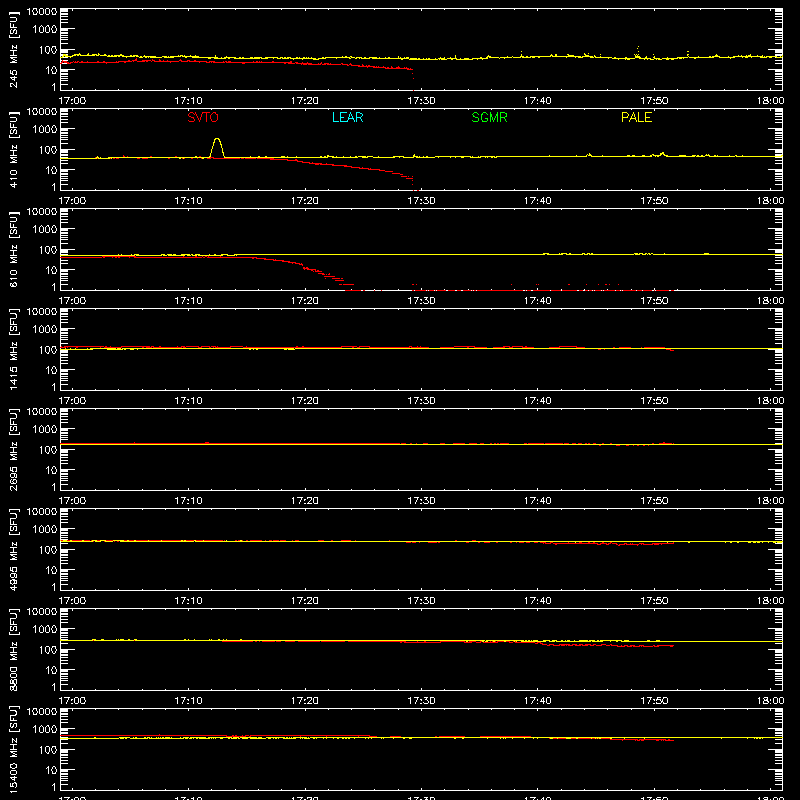Screen dimensions: 800x800
Task: Click the red SVTO station label
Action: pos(203,117)
